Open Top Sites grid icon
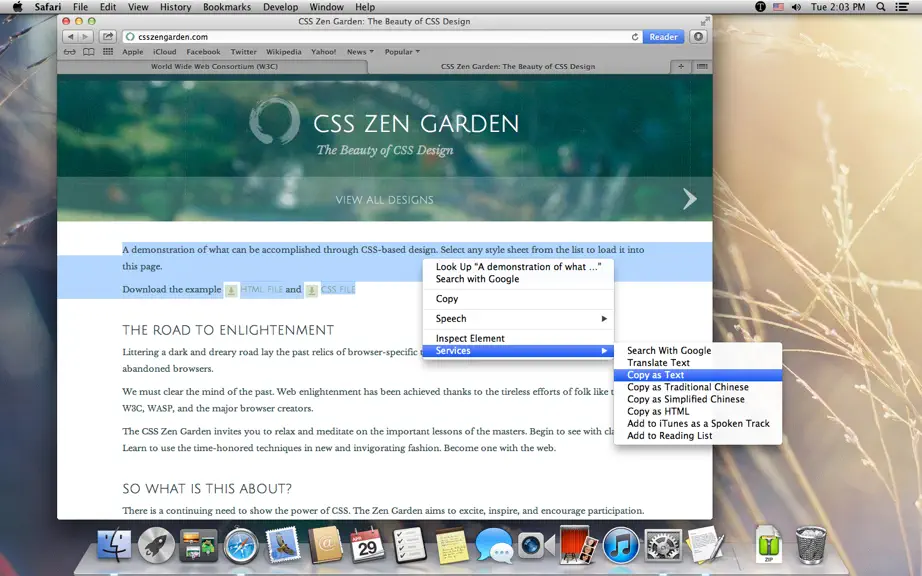 click(x=108, y=52)
